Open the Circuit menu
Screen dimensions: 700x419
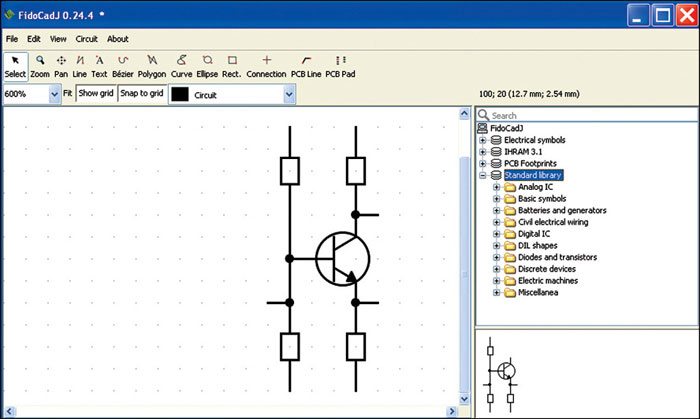[x=86, y=39]
